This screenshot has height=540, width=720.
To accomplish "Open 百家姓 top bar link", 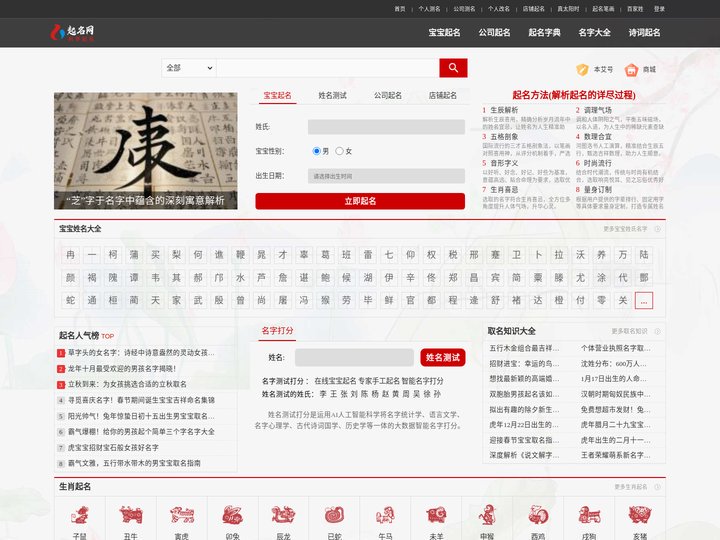I will point(635,9).
